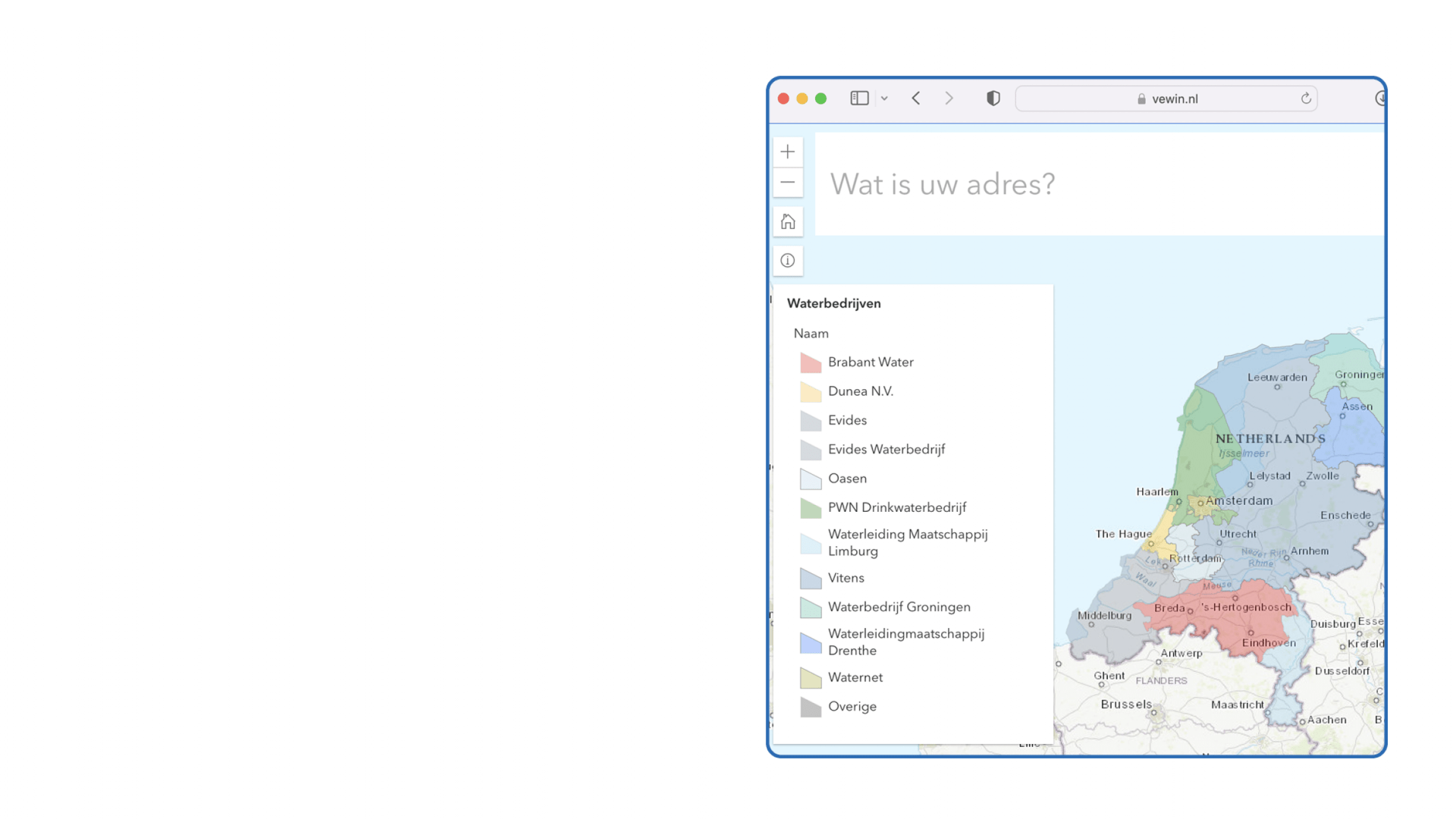Click the Waternet legend swatch
1456x819 pixels.
pyautogui.click(x=811, y=678)
